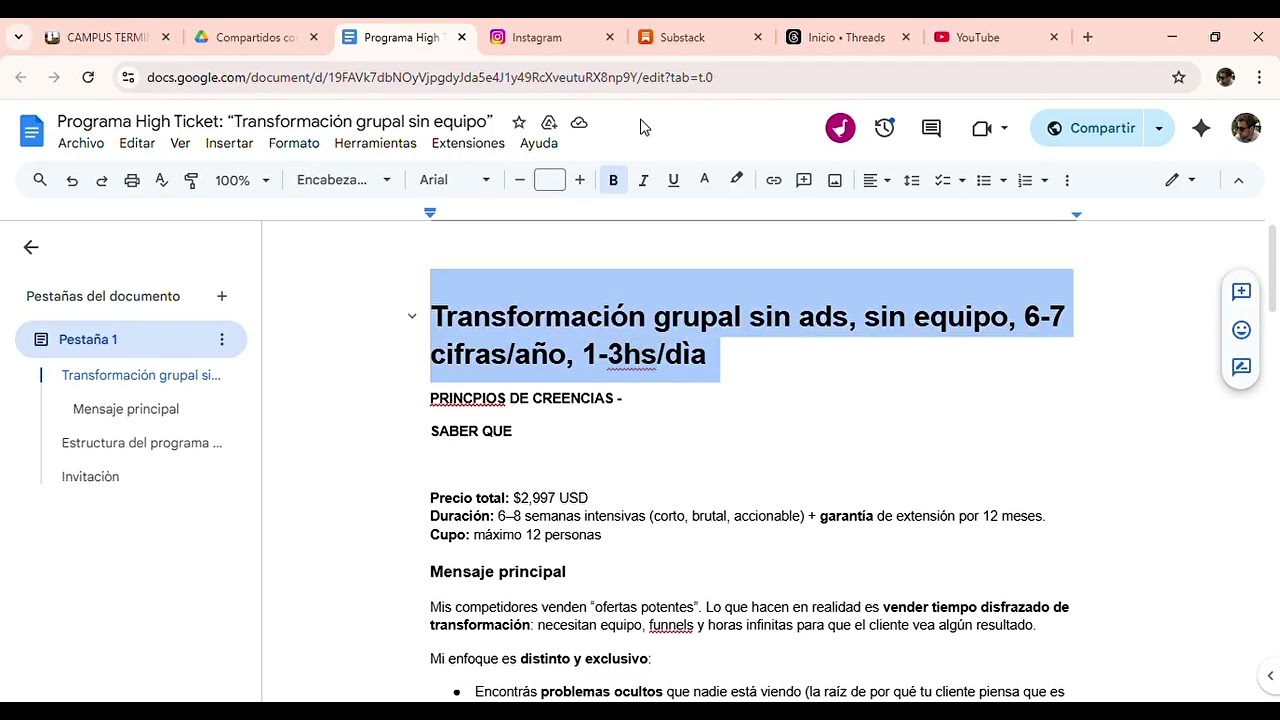Increase the font size
The height and width of the screenshot is (720, 1280).
[x=580, y=180]
